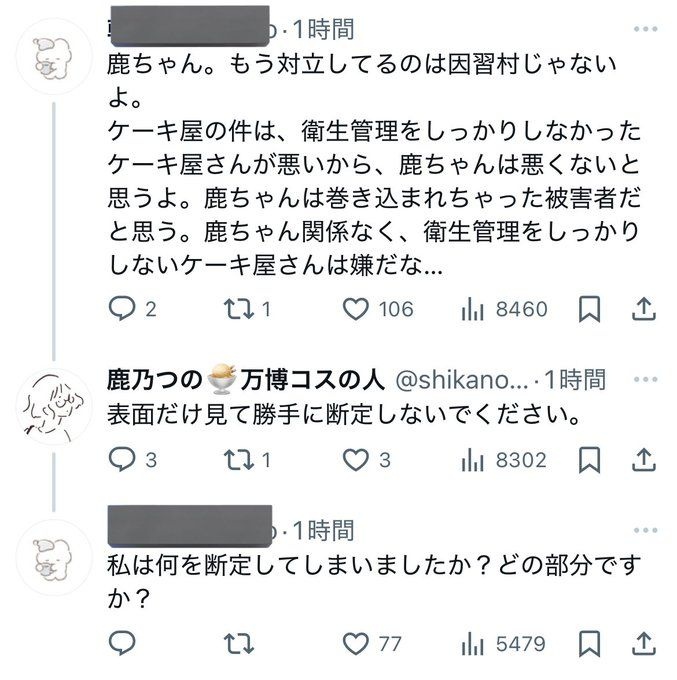Bookmark 鹿乃つの's tweet
The image size is (677, 680).
pyautogui.click(x=591, y=459)
